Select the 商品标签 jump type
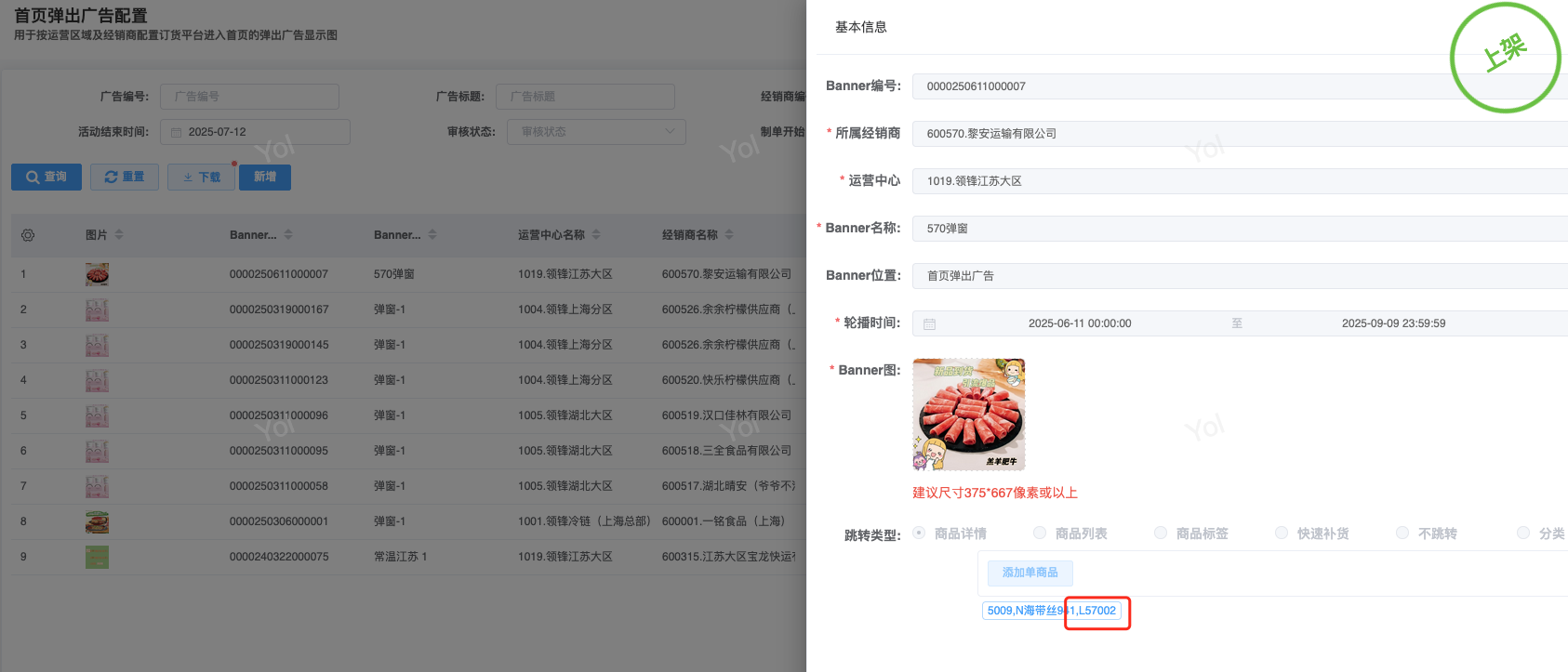The width and height of the screenshot is (1568, 672). tap(1161, 533)
